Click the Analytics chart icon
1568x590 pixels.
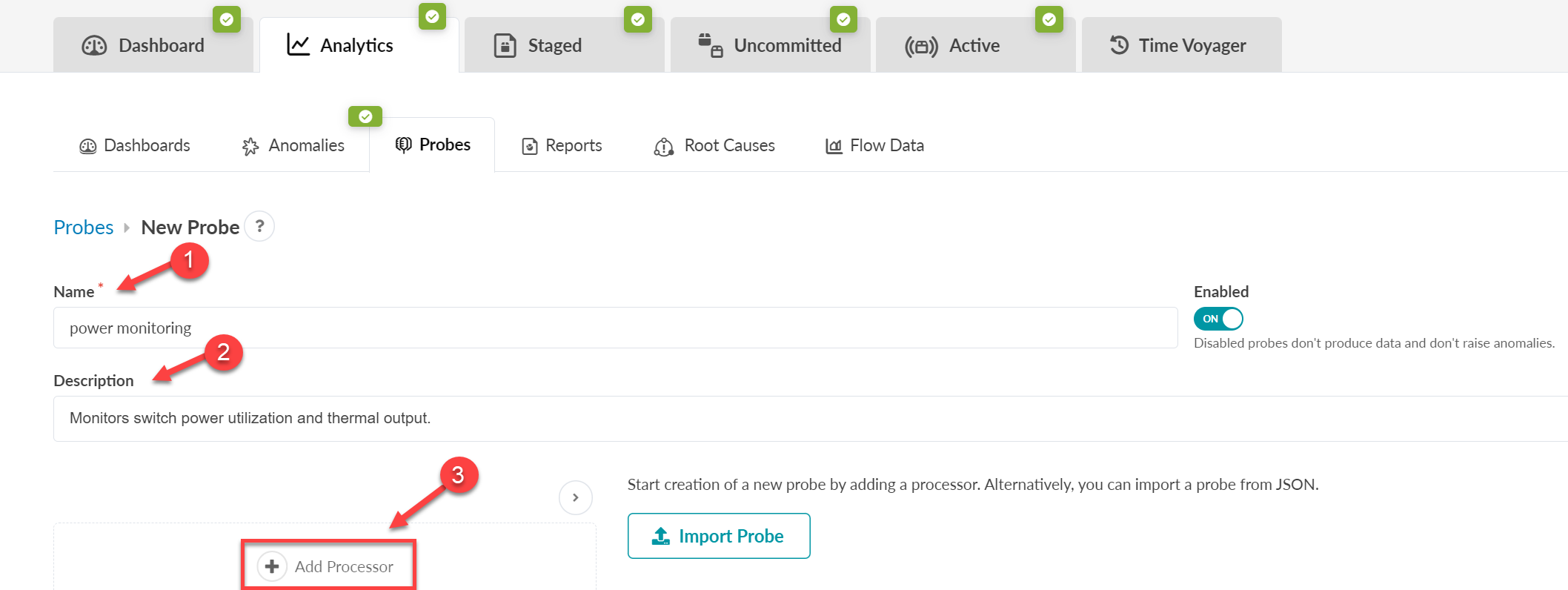click(x=298, y=45)
